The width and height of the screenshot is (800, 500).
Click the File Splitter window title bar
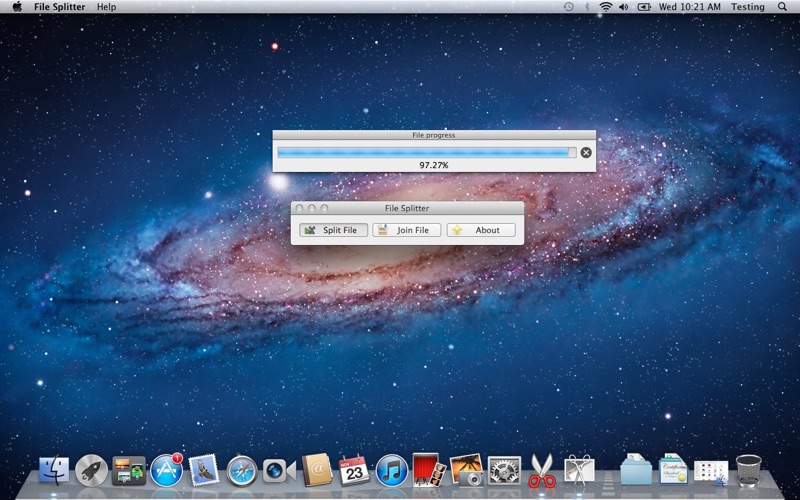(x=407, y=208)
